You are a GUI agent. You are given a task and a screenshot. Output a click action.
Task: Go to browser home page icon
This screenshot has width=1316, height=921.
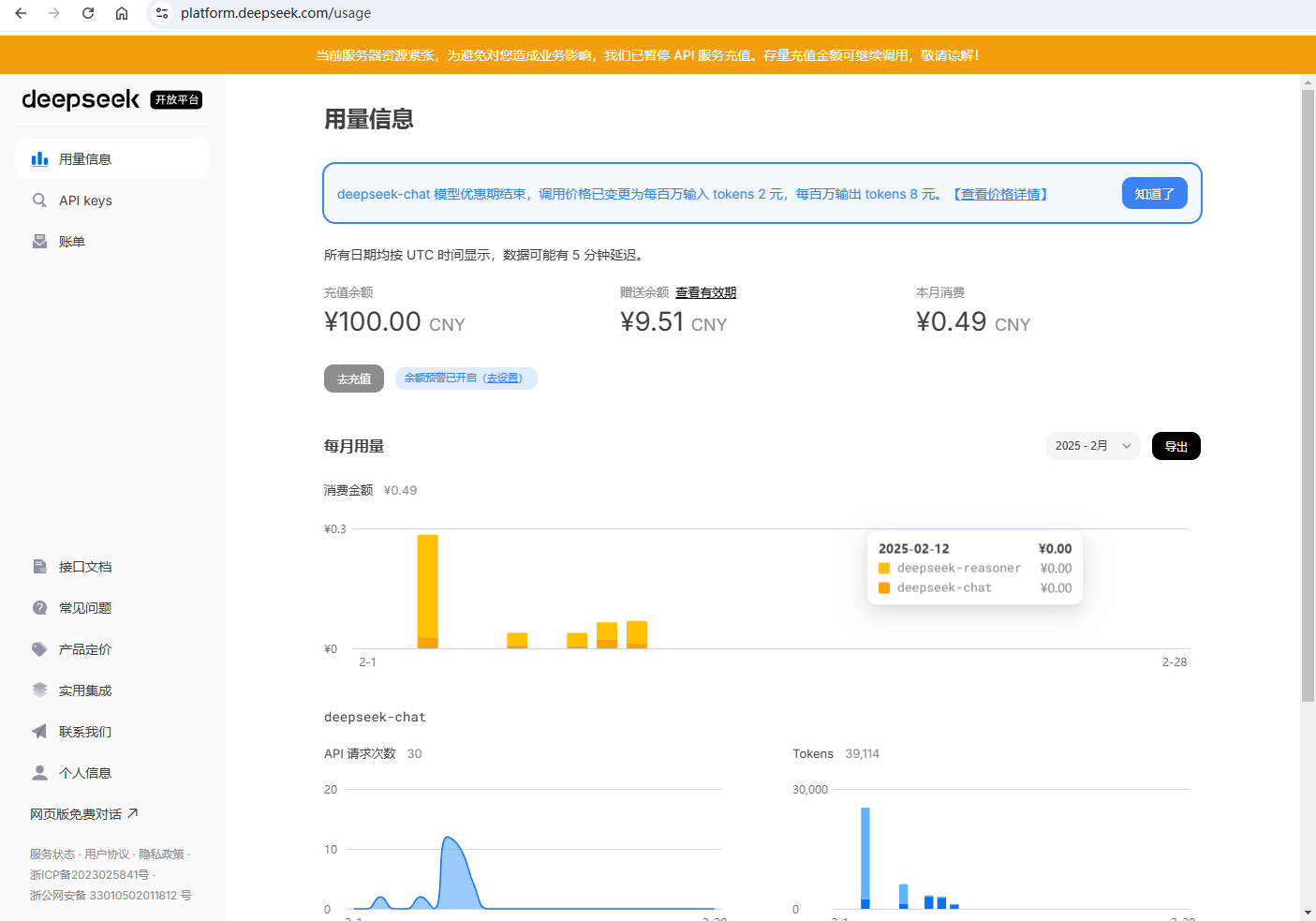coord(122,13)
